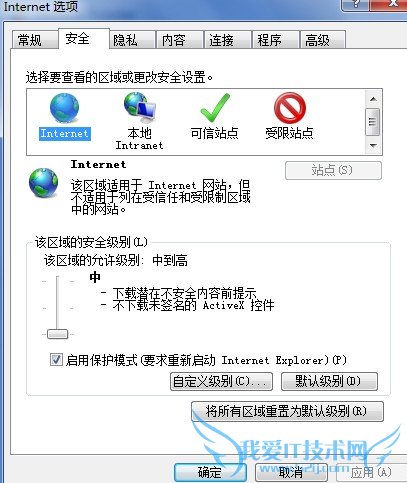Open the 内容 tab
This screenshot has width=407, height=483.
coord(173,40)
